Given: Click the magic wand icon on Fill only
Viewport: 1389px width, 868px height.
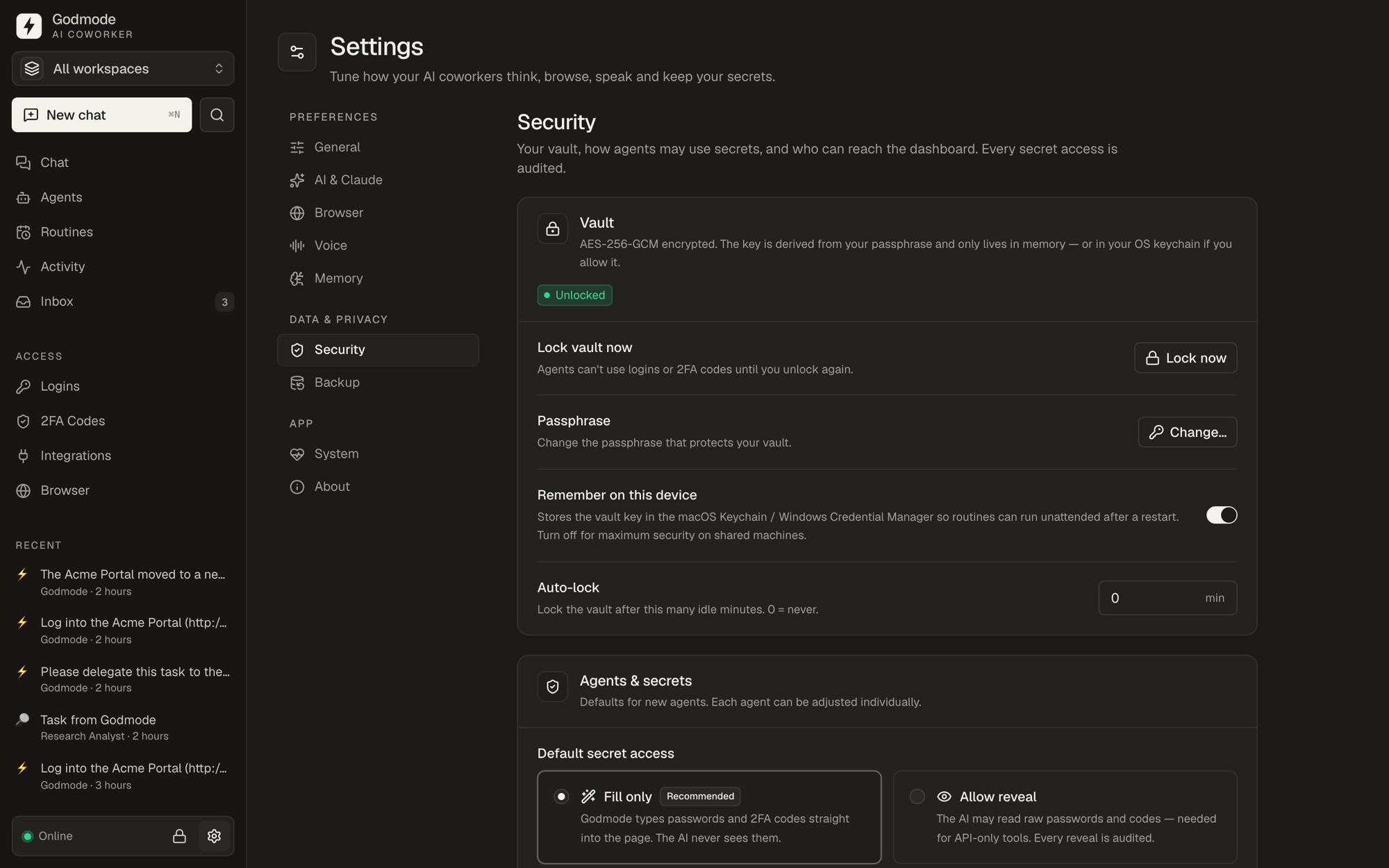Looking at the screenshot, I should (x=588, y=796).
